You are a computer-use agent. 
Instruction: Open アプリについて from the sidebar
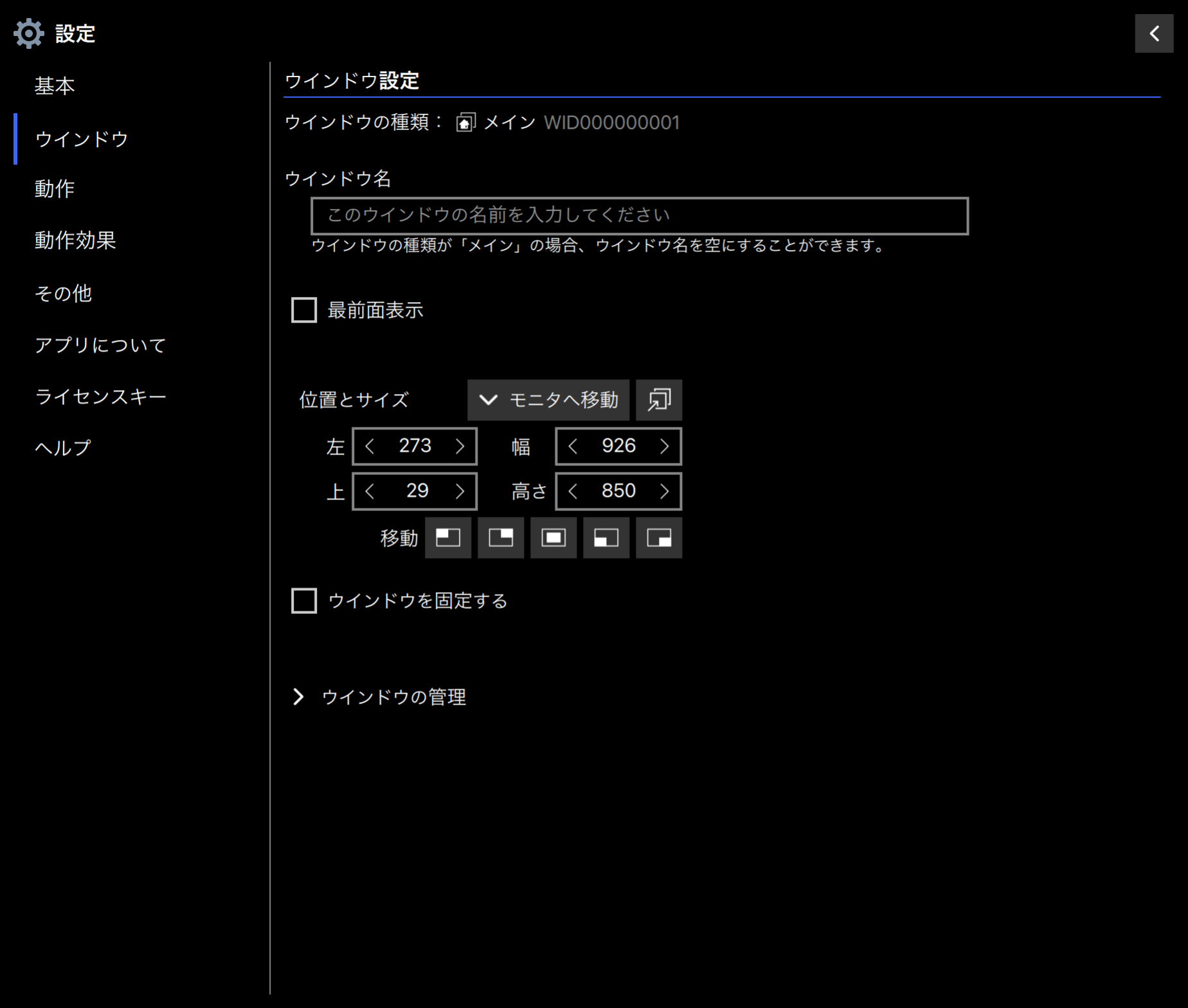[x=100, y=345]
